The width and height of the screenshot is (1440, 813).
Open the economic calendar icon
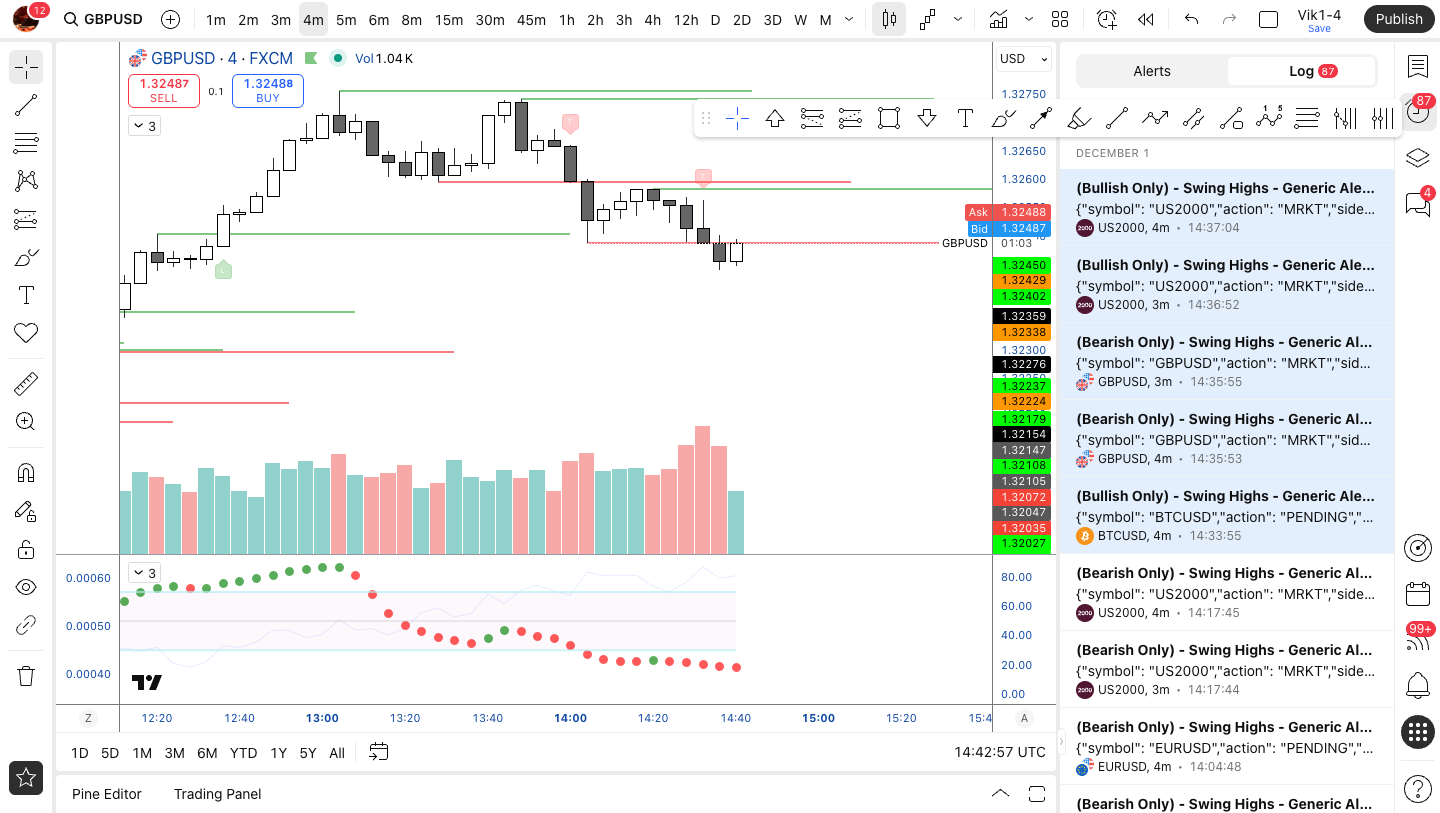click(x=1417, y=593)
